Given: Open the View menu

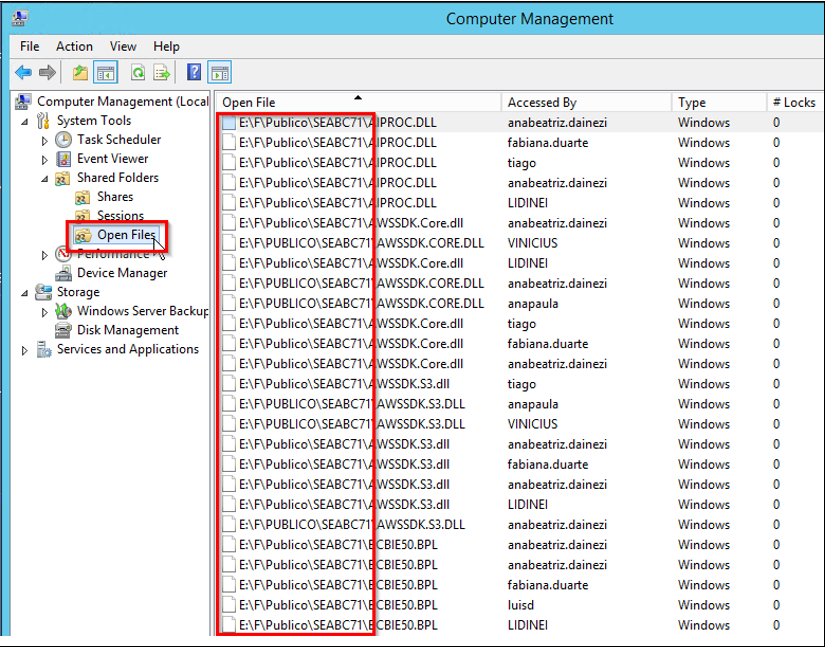Looking at the screenshot, I should tap(123, 46).
